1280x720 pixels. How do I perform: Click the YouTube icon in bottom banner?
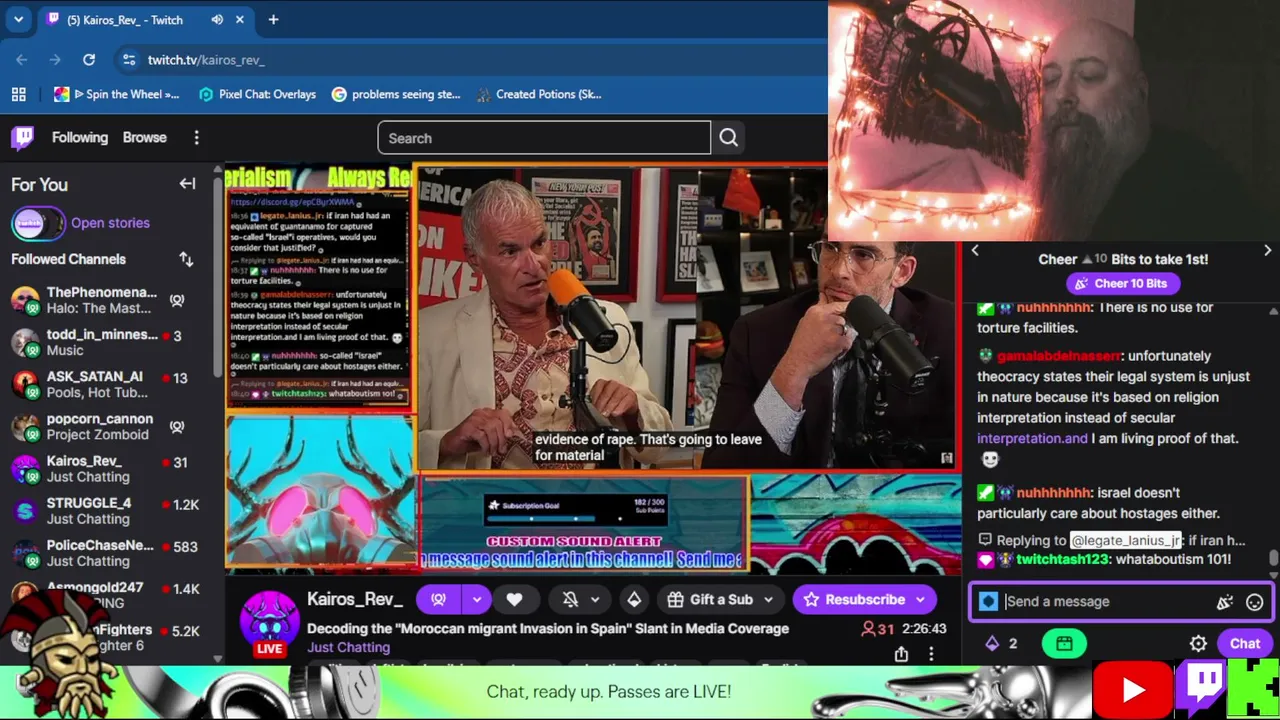coord(1133,690)
